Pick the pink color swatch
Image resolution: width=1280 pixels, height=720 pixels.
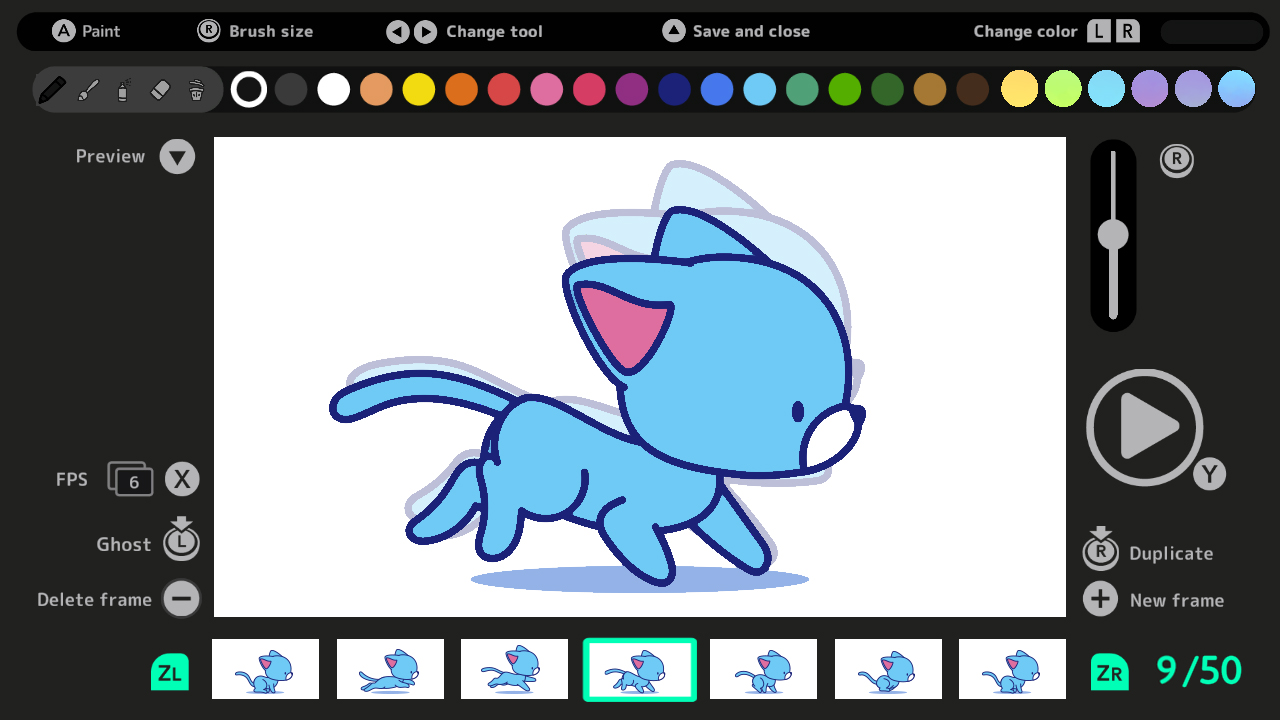point(545,89)
